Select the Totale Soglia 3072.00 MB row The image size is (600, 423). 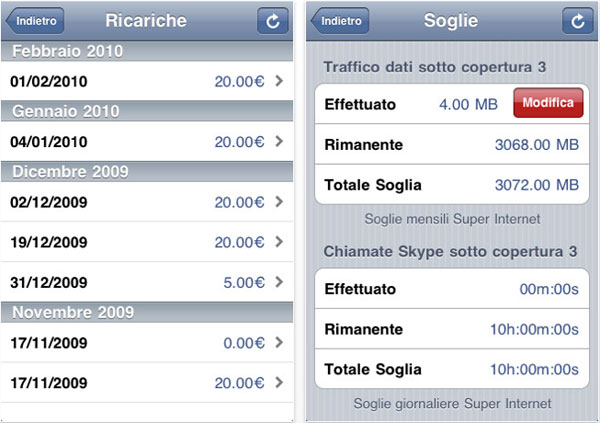(451, 184)
